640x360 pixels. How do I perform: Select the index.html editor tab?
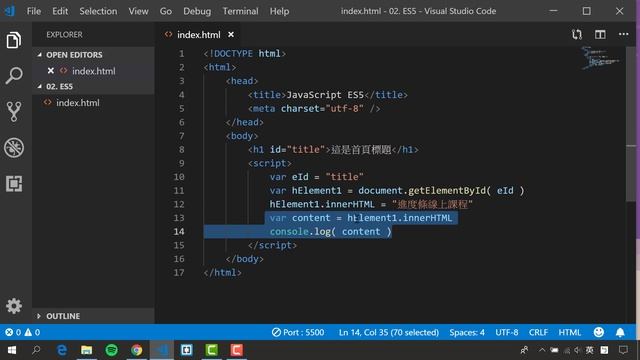pyautogui.click(x=198, y=35)
